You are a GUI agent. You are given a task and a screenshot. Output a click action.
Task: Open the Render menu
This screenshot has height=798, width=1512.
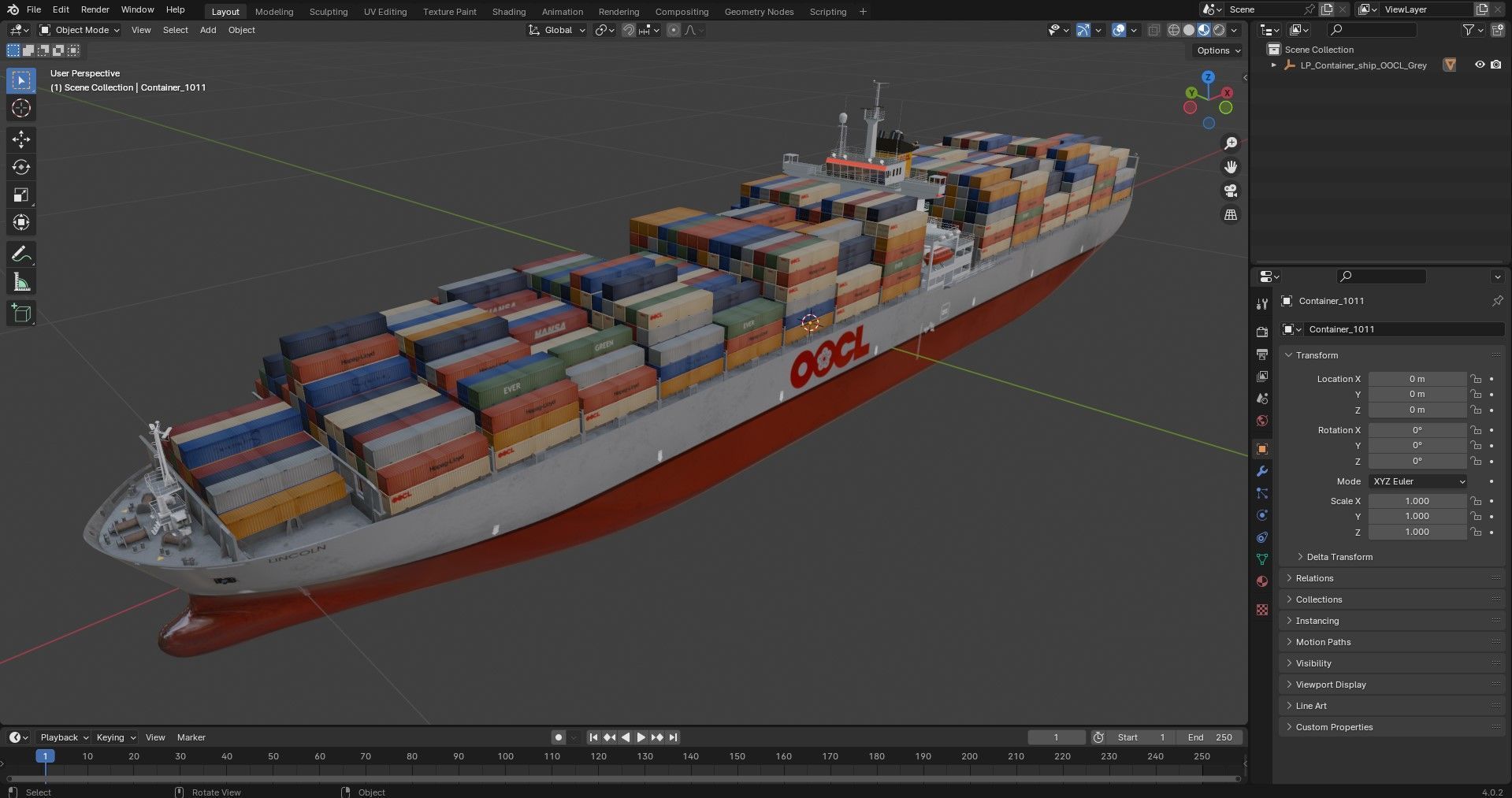tap(95, 9)
